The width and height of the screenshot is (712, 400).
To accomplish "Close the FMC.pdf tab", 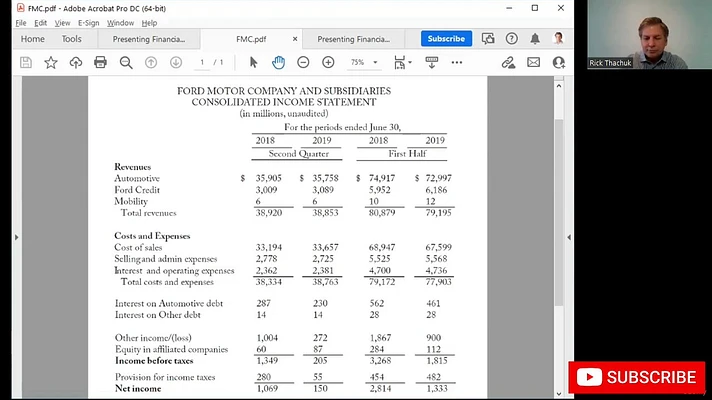I will pyautogui.click(x=295, y=39).
